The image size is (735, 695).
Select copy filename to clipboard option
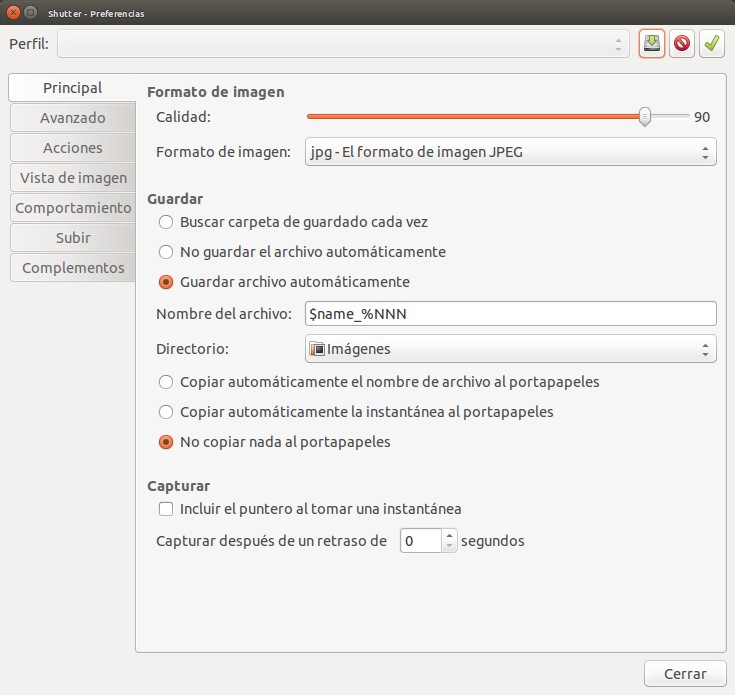point(166,382)
